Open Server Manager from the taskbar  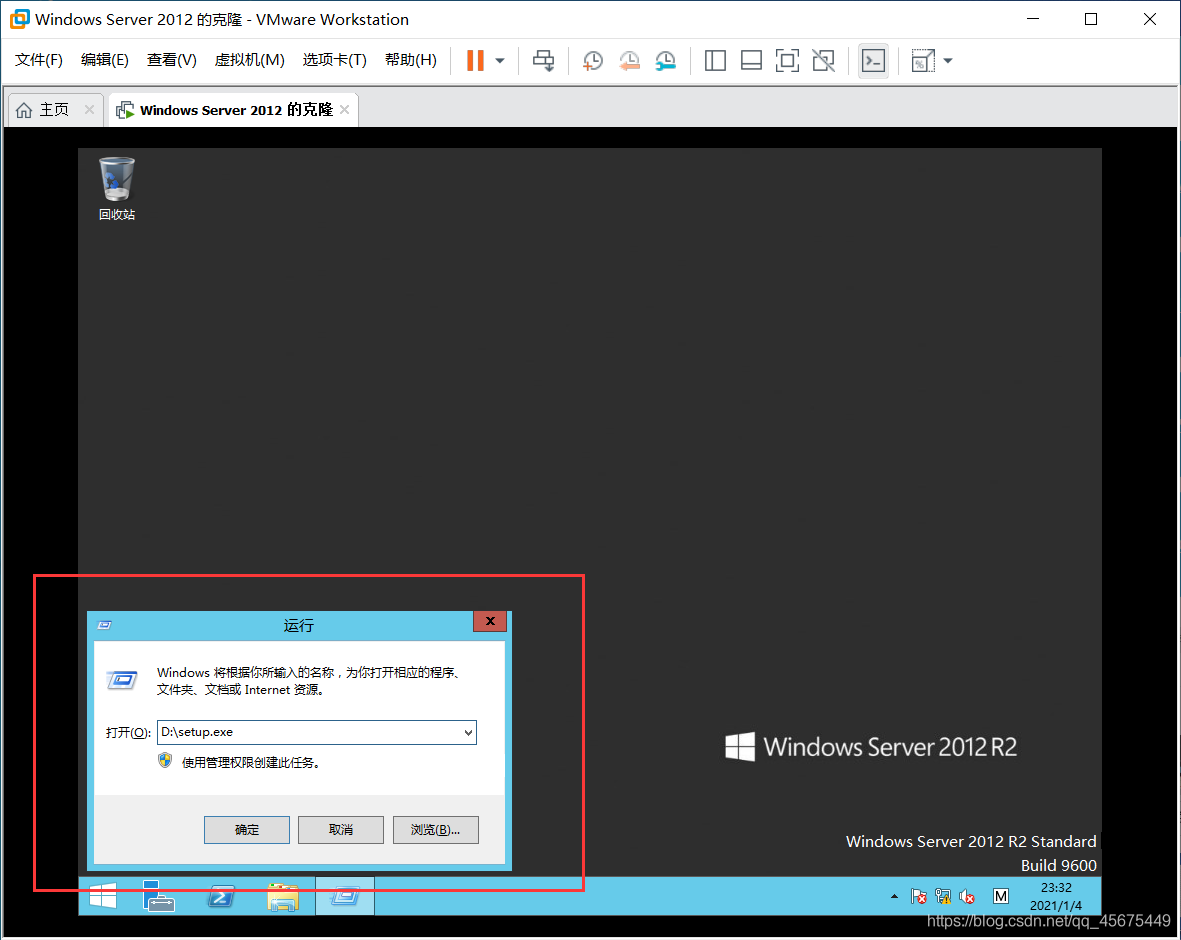[x=159, y=896]
